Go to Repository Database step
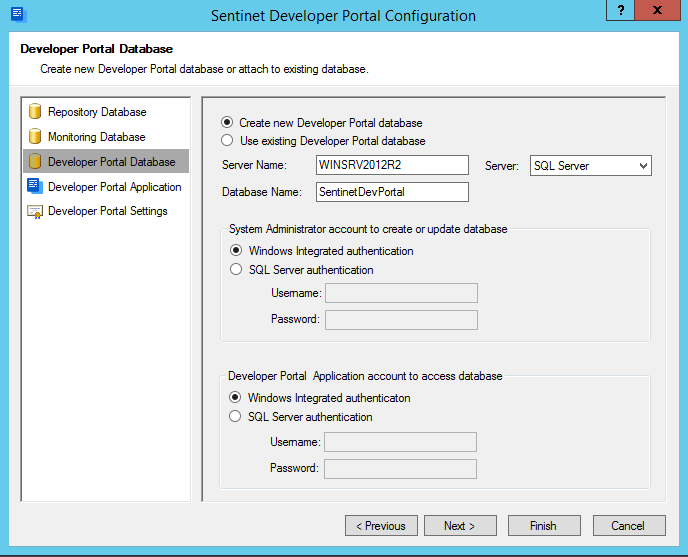Viewport: 688px width, 557px height. pos(106,111)
